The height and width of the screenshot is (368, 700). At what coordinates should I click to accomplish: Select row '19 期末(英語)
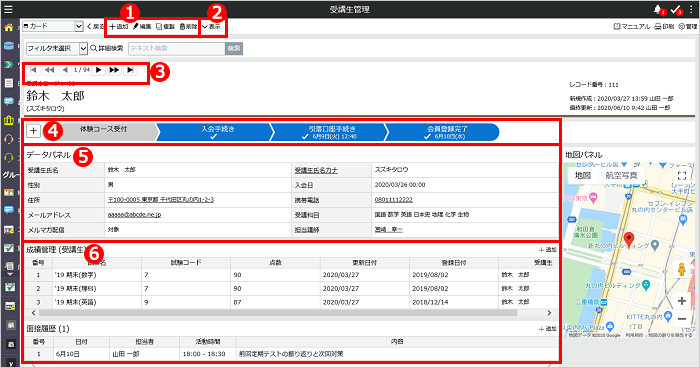291,302
